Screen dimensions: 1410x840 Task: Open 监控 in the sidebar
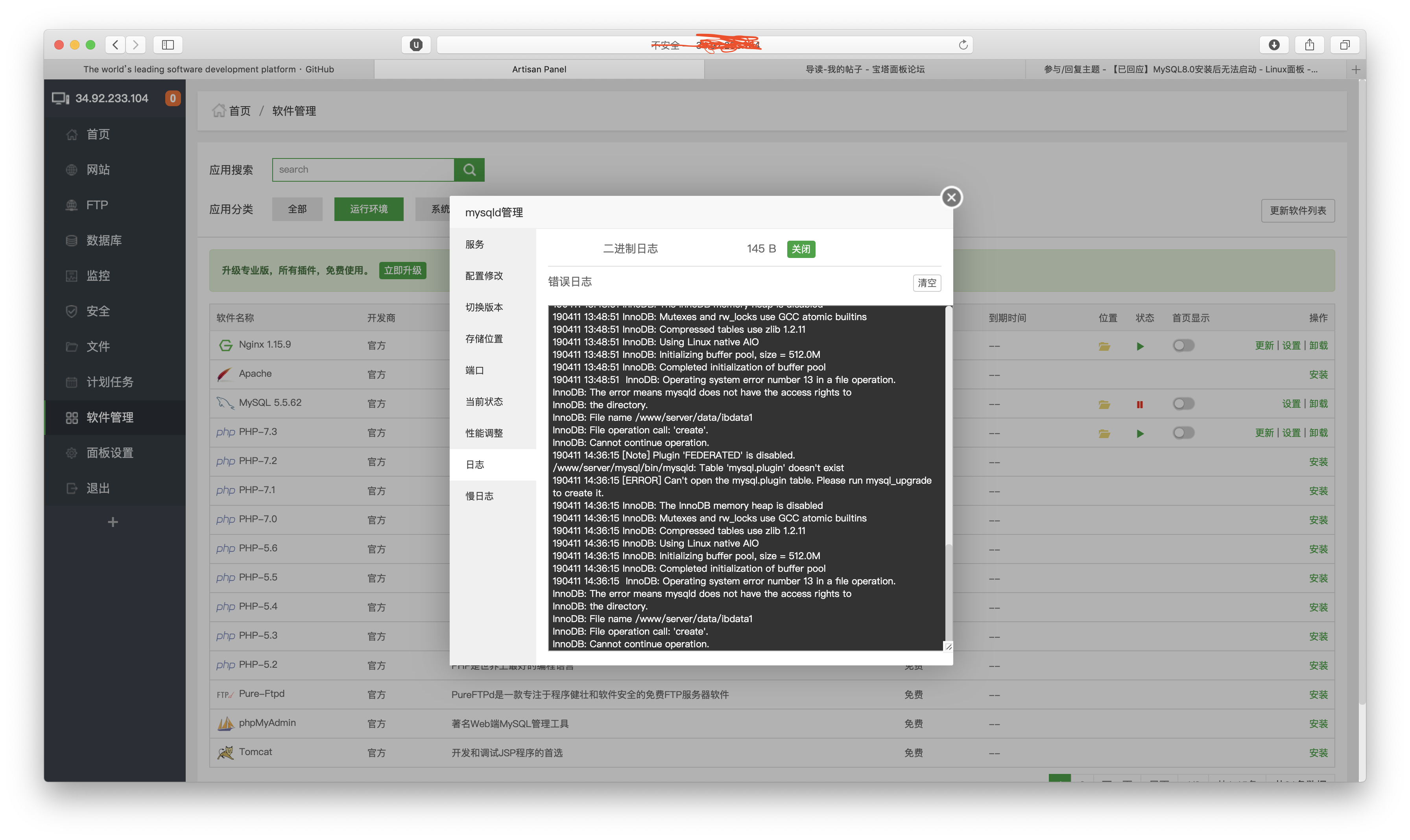(115, 276)
